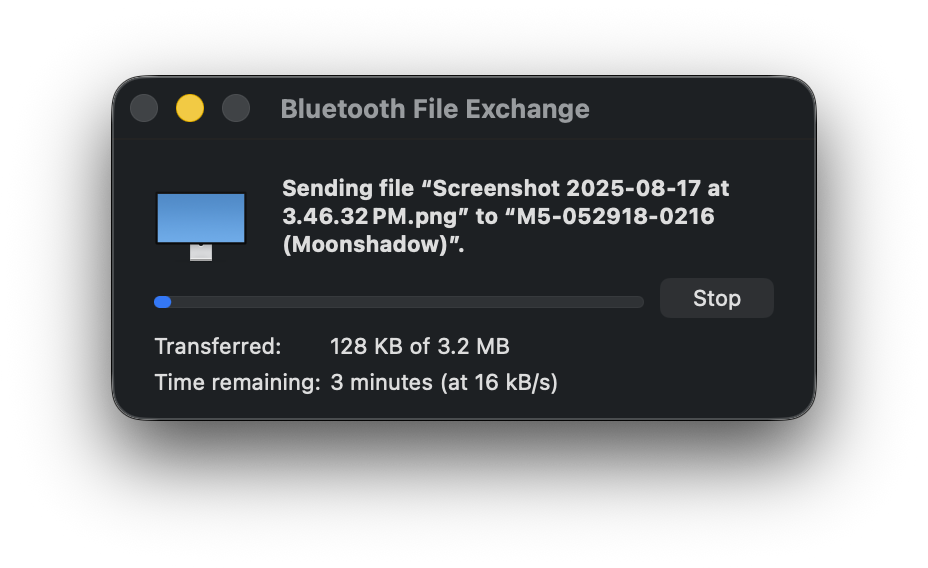Click the computer display icon
928x568 pixels.
(201, 218)
